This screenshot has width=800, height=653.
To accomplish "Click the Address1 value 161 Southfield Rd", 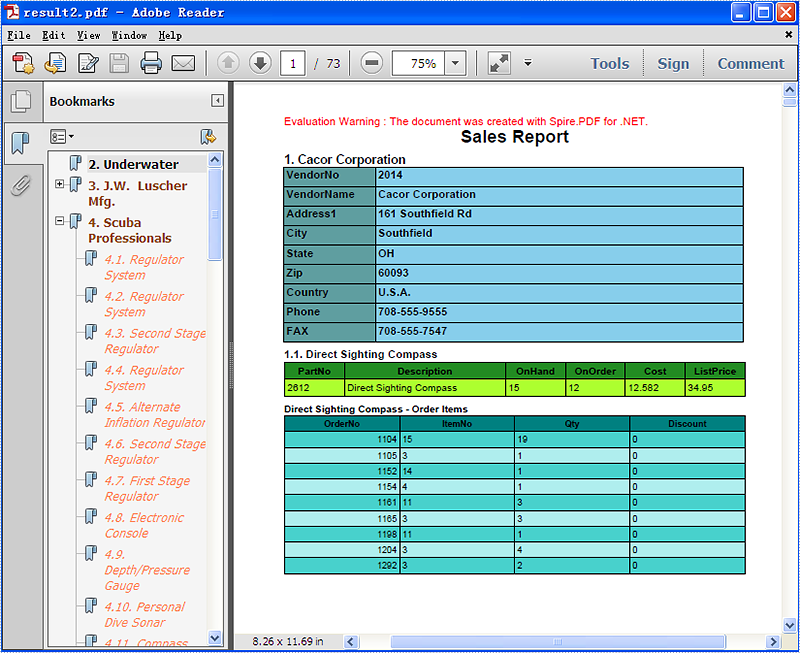I will click(424, 214).
